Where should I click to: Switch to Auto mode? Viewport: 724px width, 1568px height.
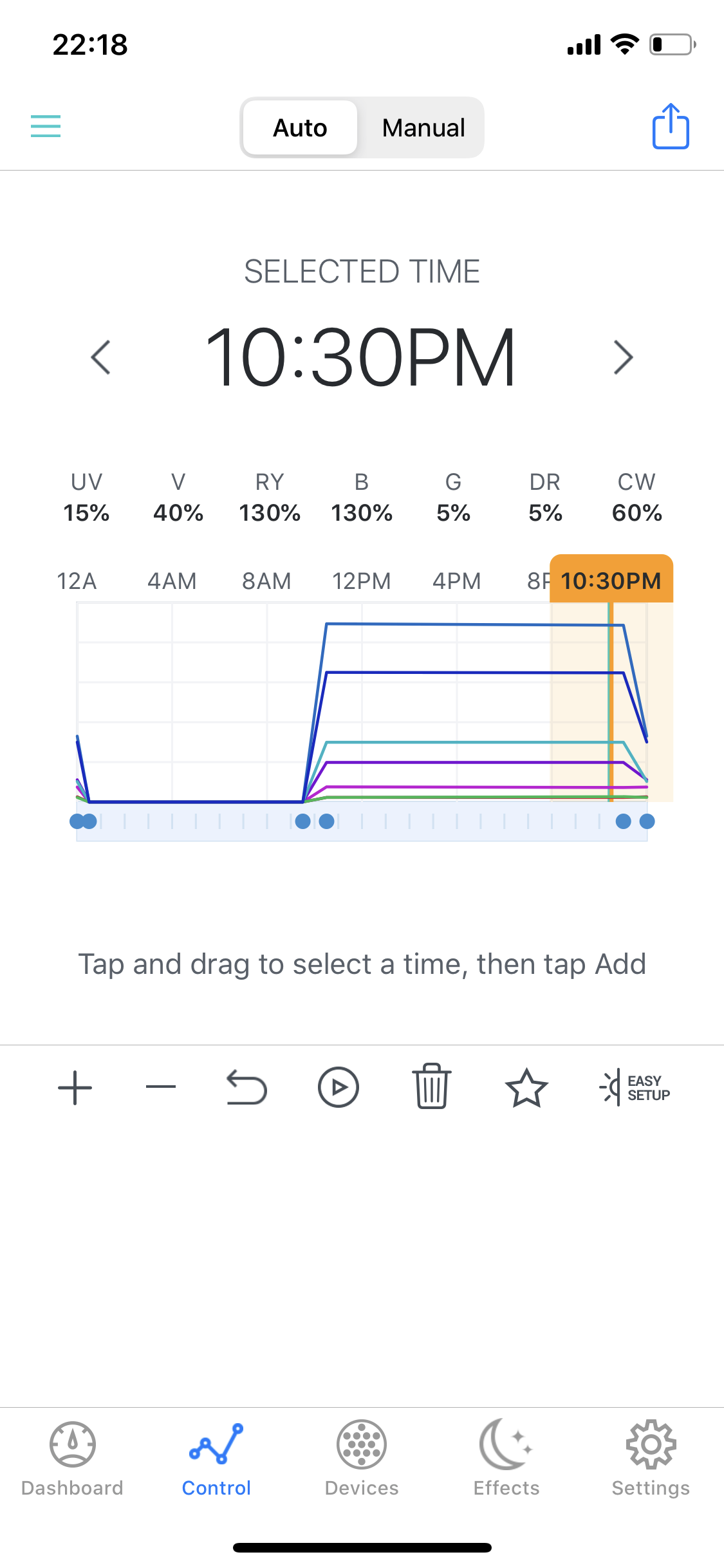pyautogui.click(x=300, y=127)
